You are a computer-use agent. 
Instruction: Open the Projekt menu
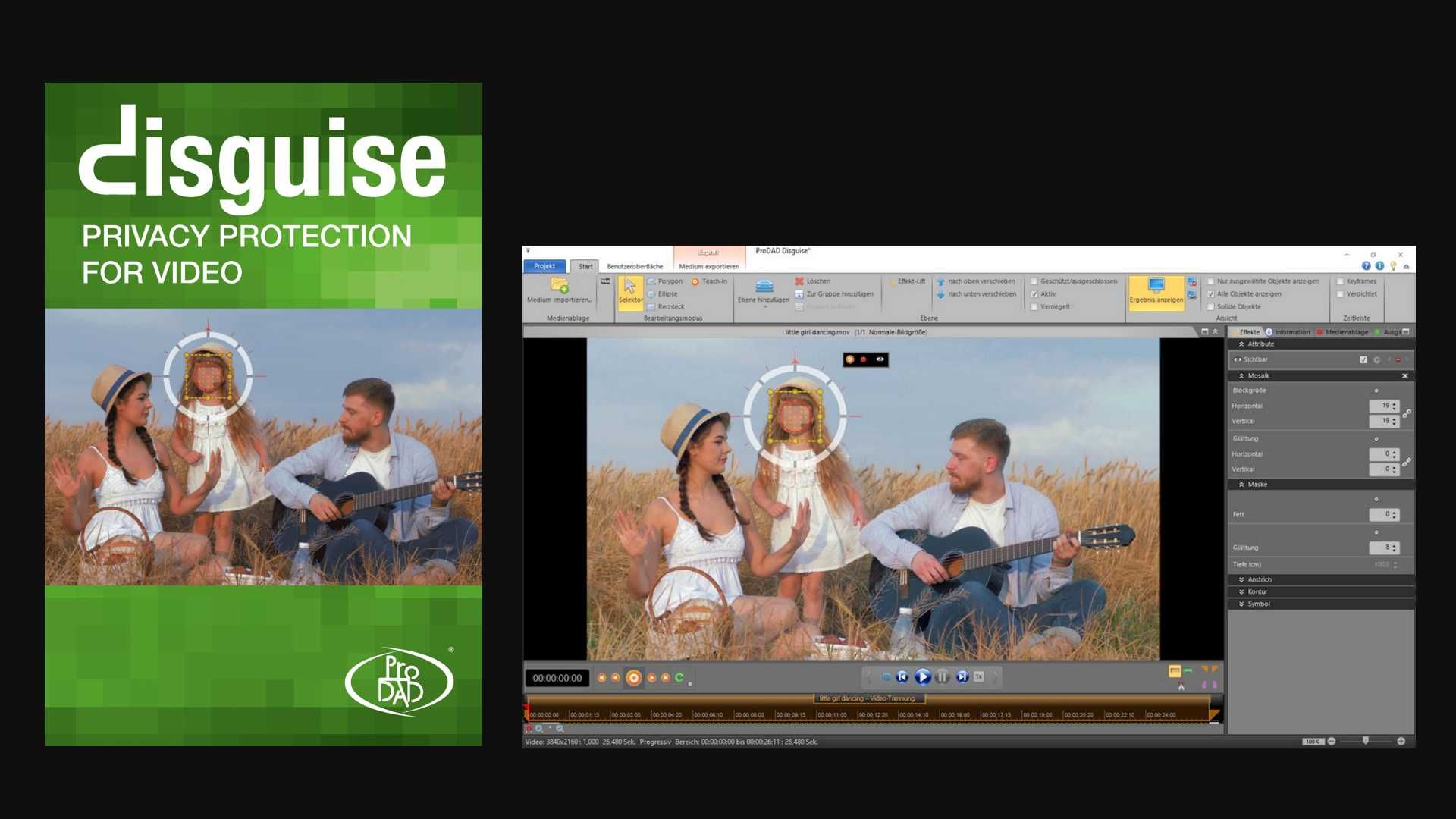point(547,266)
